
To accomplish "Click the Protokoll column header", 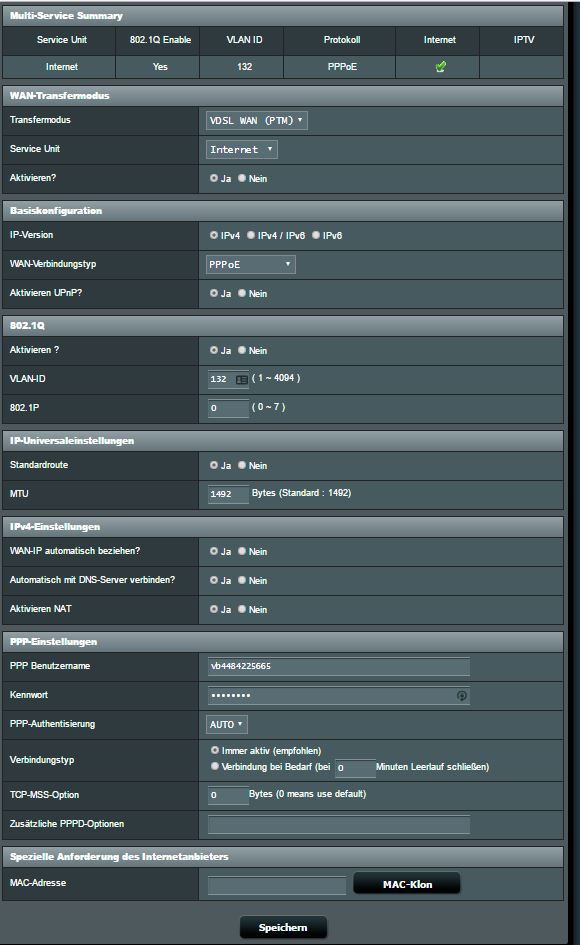I will click(x=339, y=40).
